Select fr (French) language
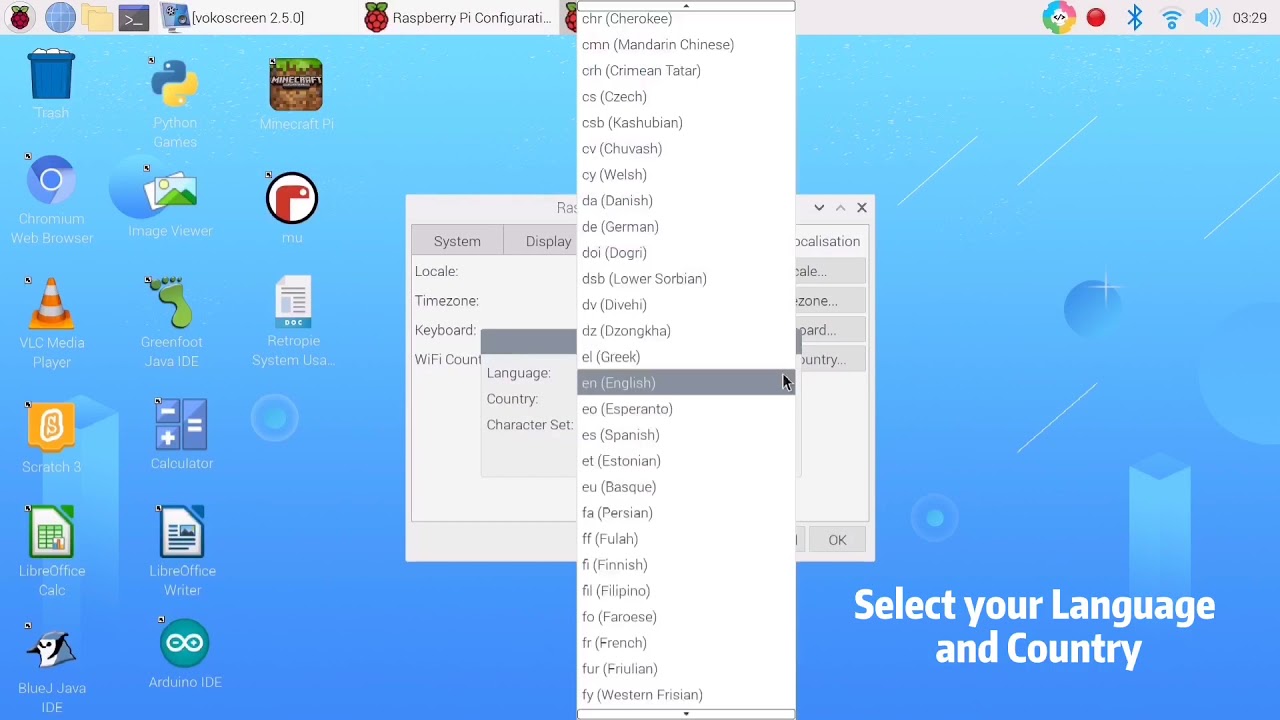 pos(686,642)
